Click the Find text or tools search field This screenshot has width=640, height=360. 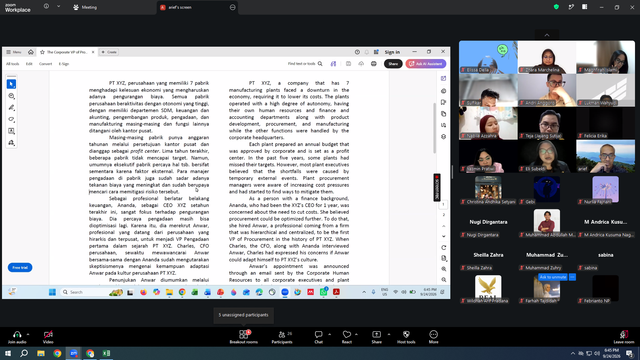305,64
